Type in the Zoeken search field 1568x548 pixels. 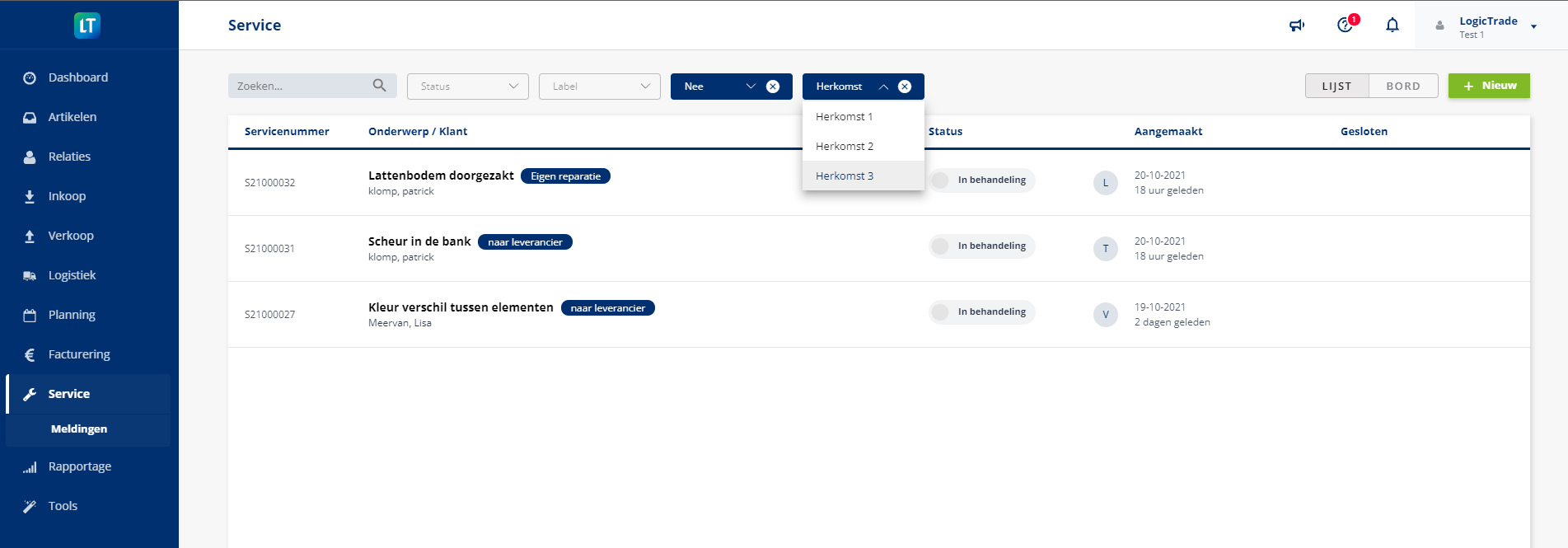coord(301,87)
